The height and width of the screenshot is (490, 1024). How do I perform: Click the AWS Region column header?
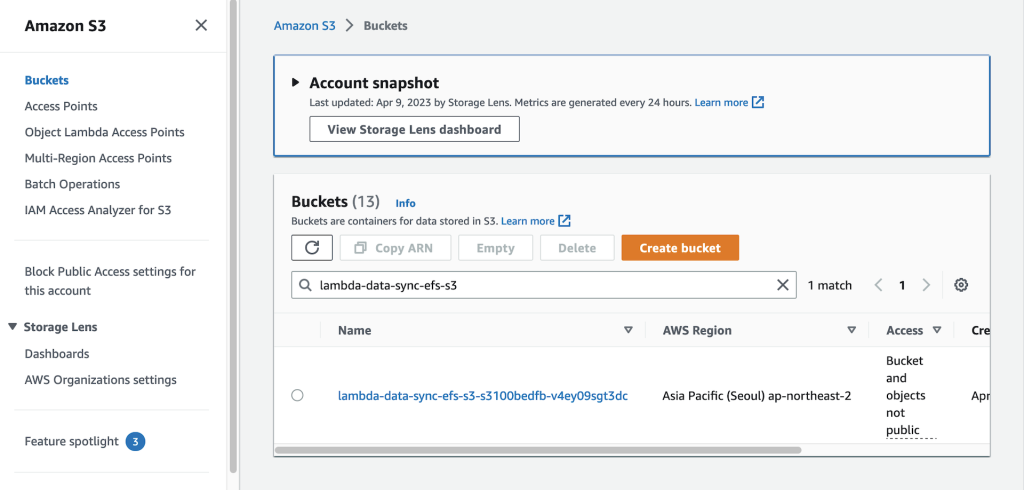pyautogui.click(x=697, y=330)
